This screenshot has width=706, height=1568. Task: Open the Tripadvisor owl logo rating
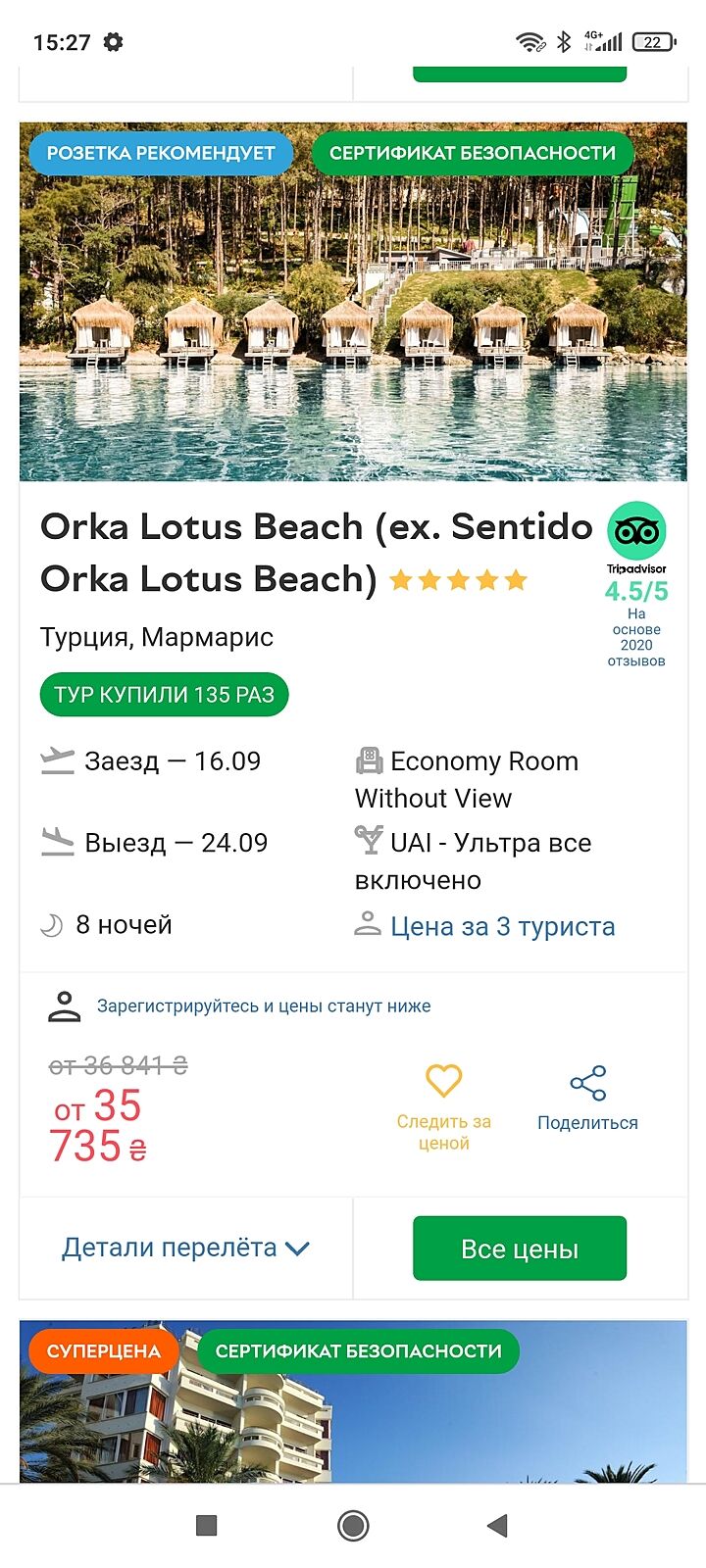636,531
